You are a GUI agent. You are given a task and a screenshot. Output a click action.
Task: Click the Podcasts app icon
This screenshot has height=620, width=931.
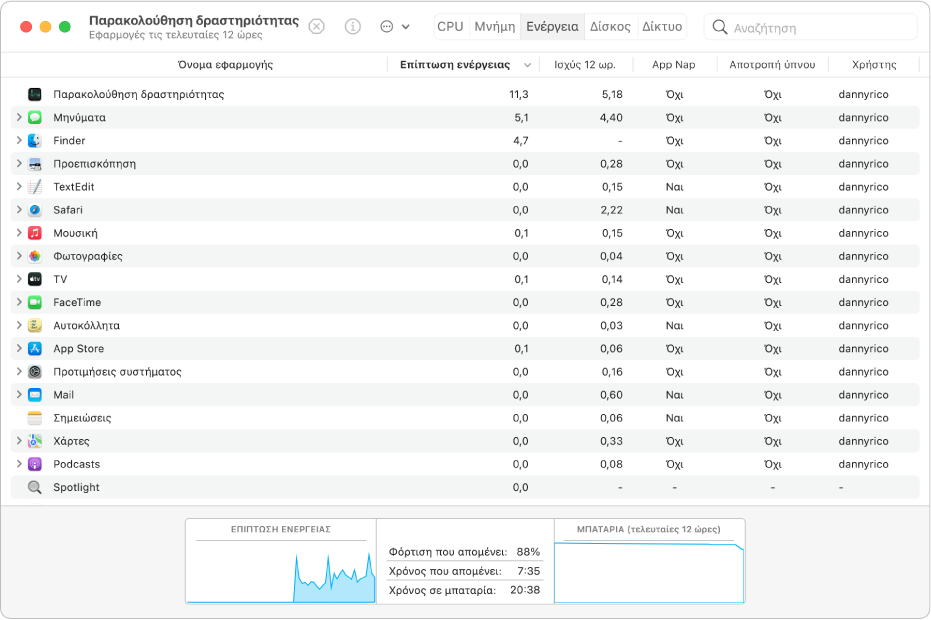click(35, 464)
